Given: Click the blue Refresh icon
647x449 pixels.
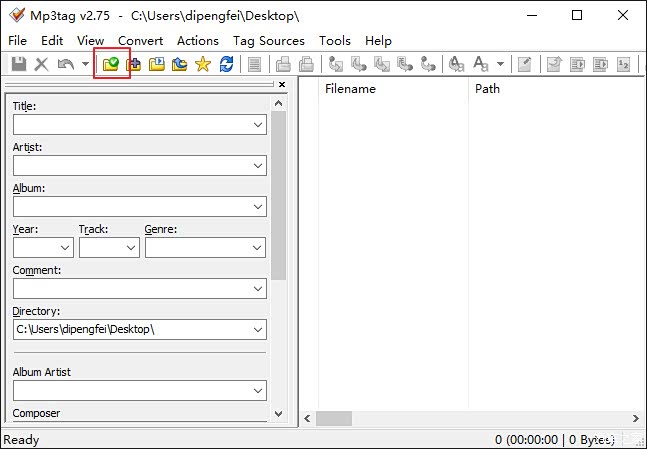Looking at the screenshot, I should [226, 64].
